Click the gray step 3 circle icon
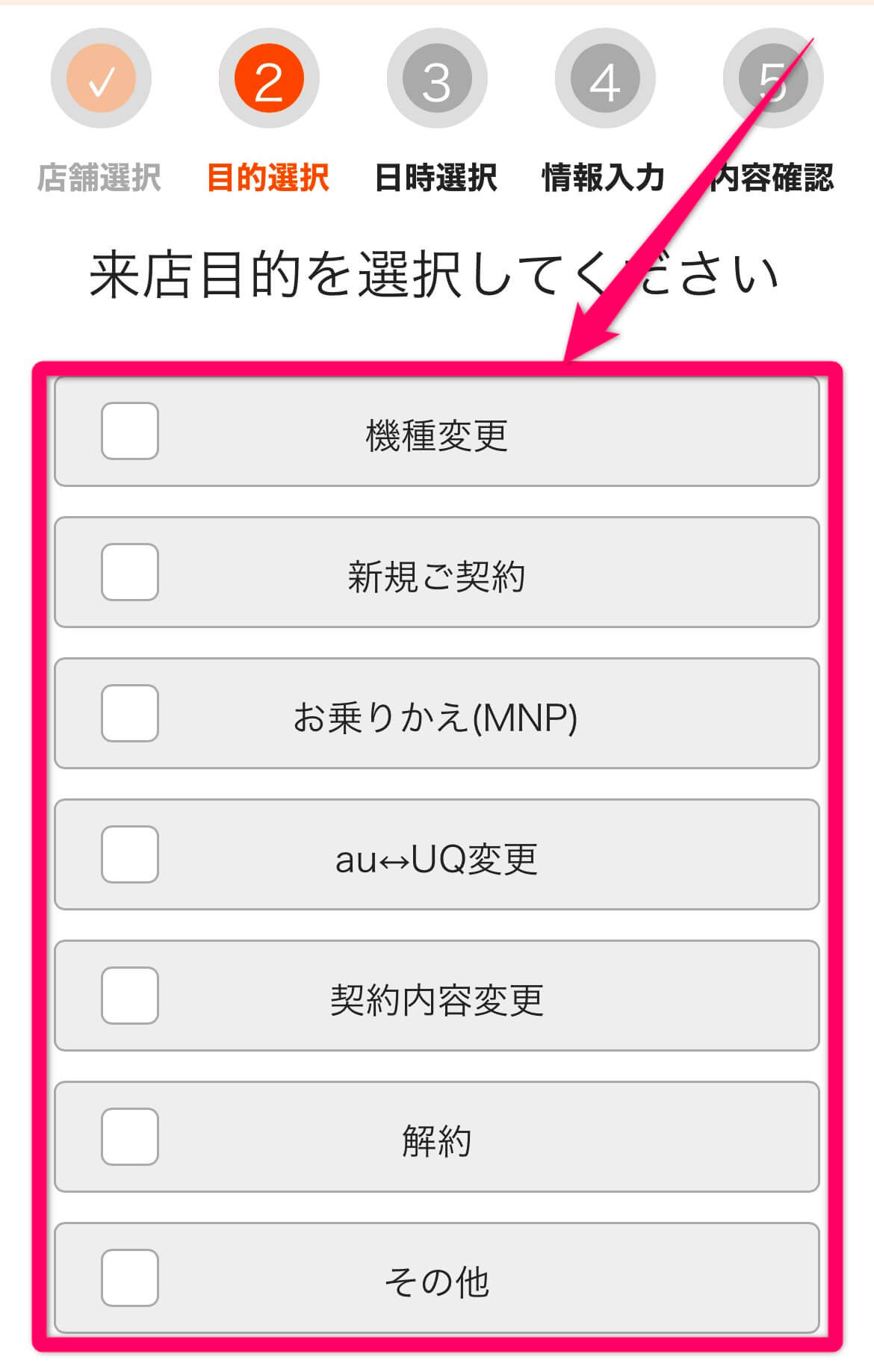874x1372 pixels. [x=437, y=78]
